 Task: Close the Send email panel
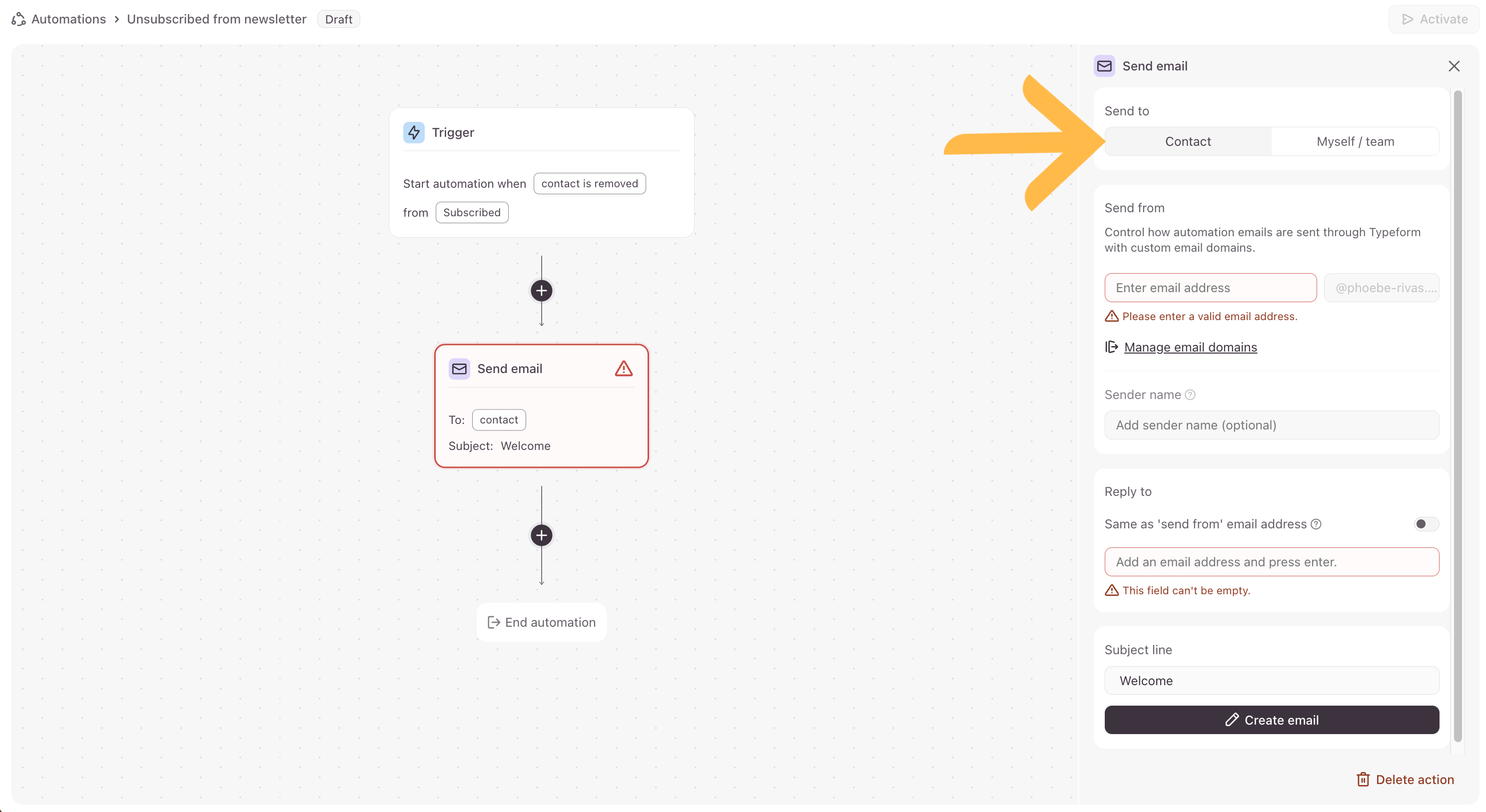[1454, 66]
